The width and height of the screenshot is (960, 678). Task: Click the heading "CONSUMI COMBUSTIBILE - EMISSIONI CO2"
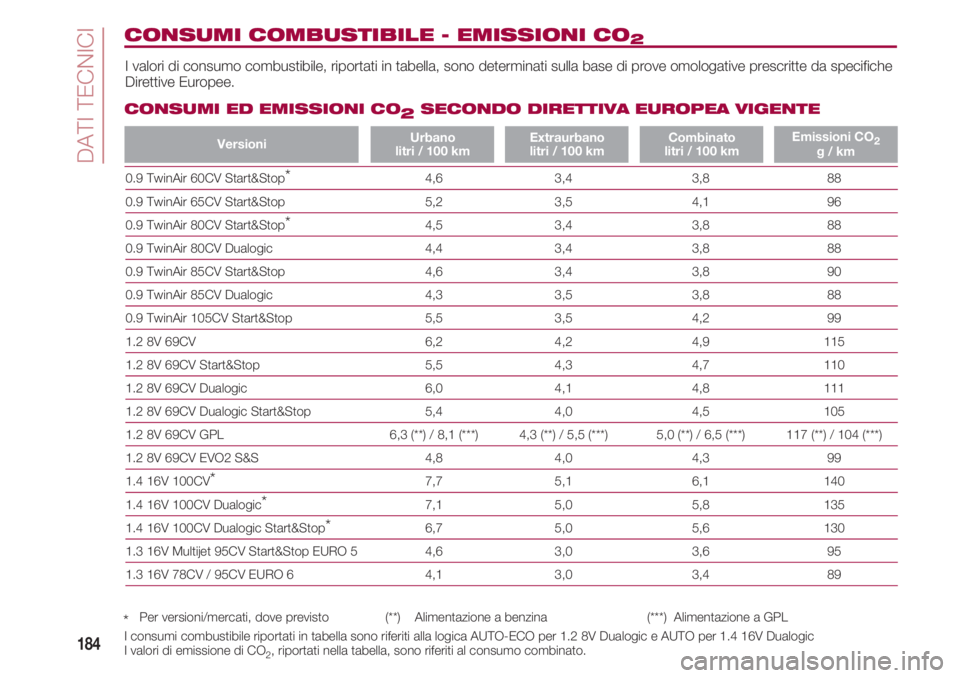point(383,35)
